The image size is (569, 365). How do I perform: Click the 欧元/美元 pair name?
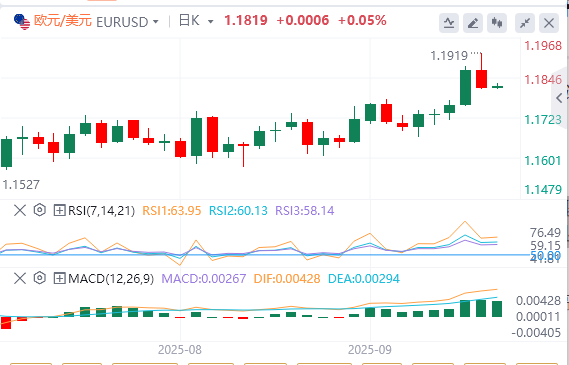pyautogui.click(x=63, y=21)
